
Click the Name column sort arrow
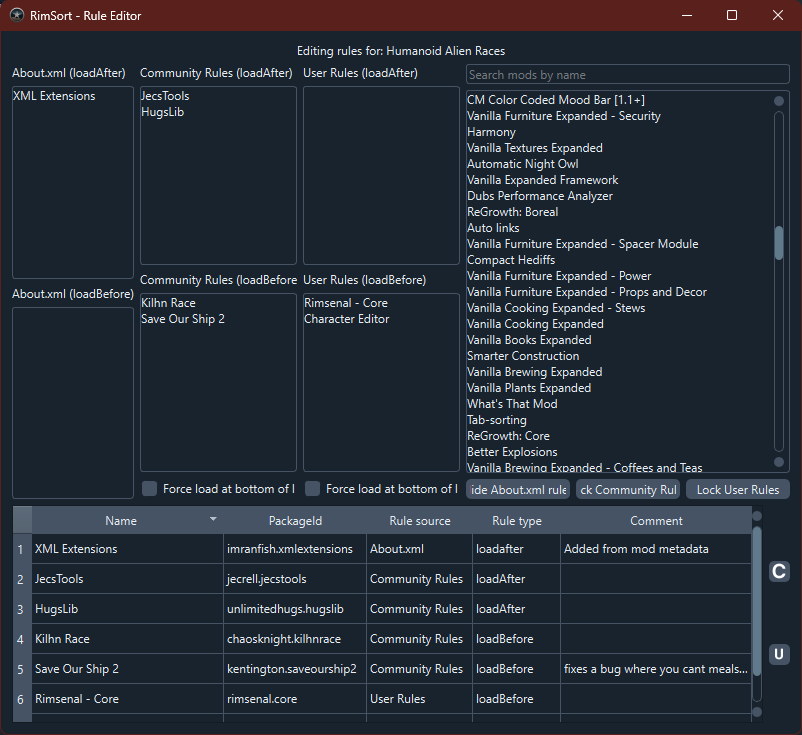[x=213, y=519]
